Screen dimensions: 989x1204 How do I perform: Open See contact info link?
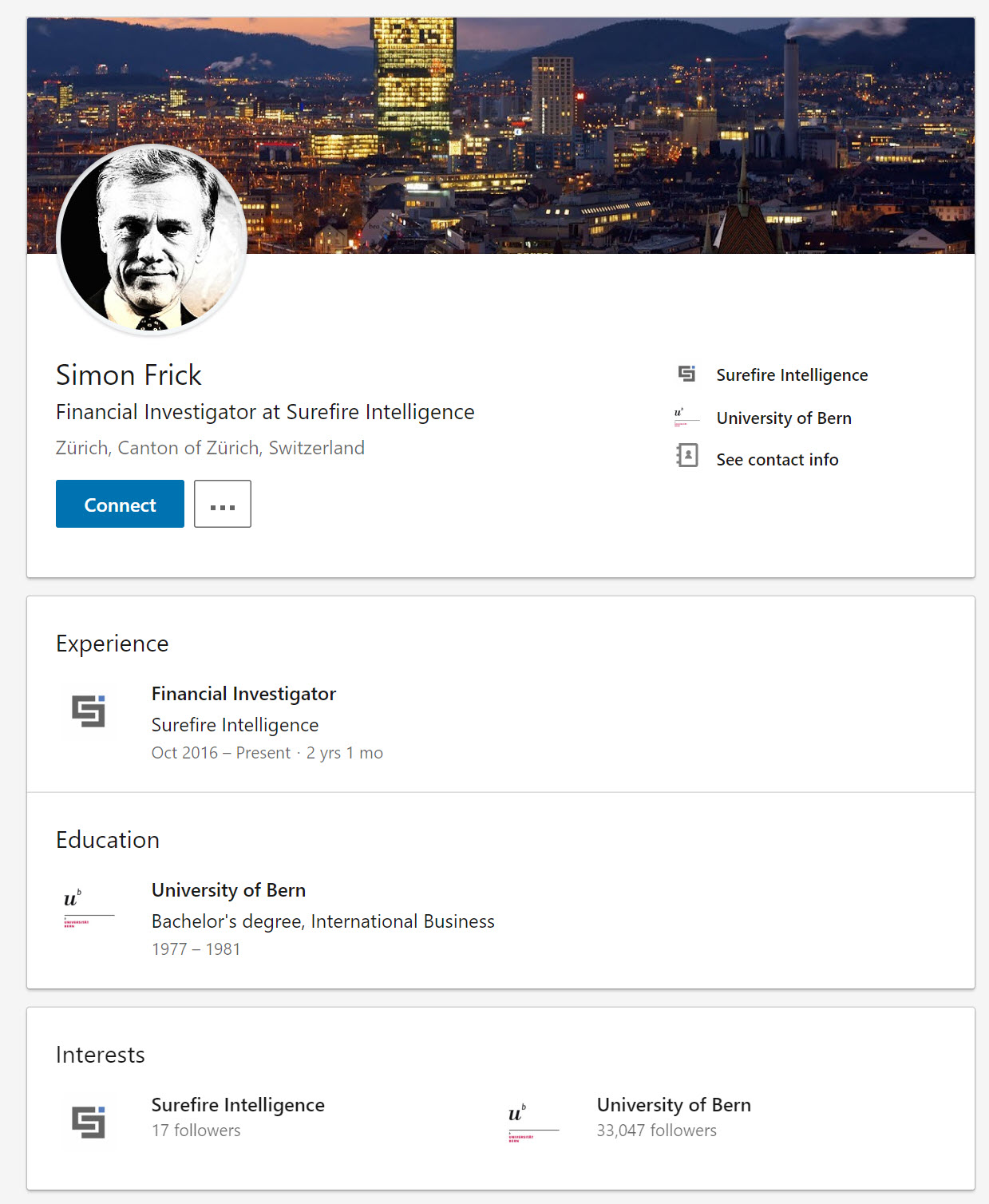coord(777,460)
